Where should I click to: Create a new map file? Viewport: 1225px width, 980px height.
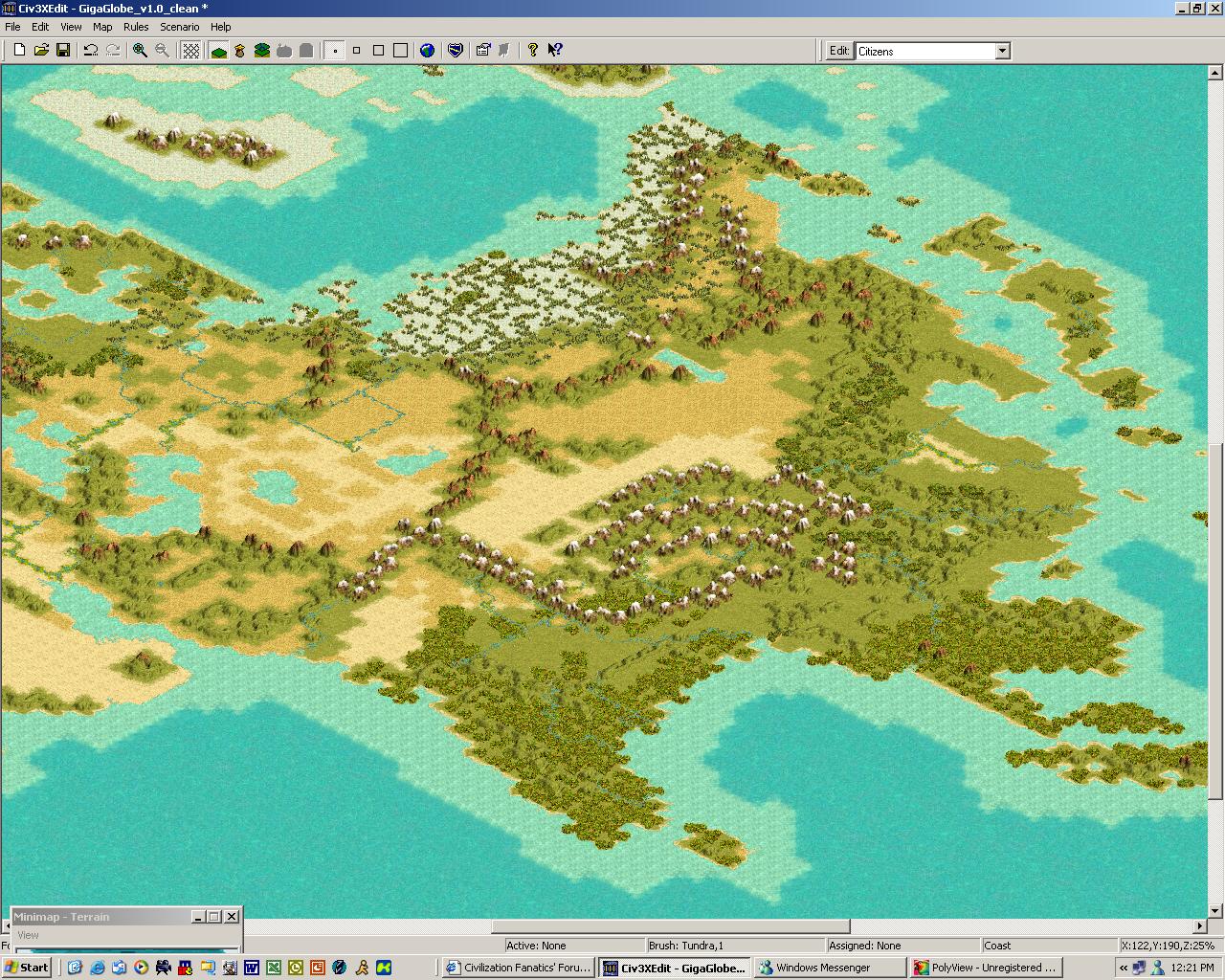(x=19, y=51)
